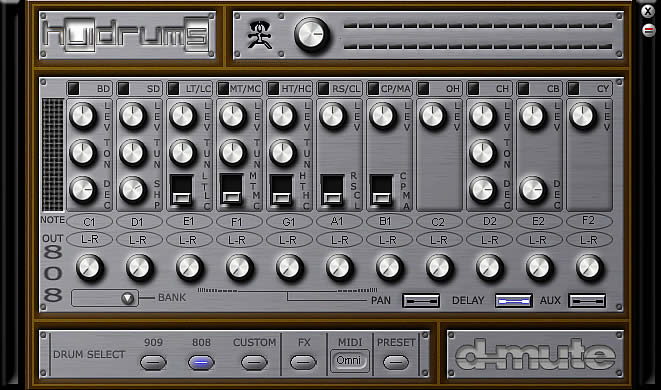The image size is (661, 390).
Task: Click the PRESET button
Action: coord(396,362)
